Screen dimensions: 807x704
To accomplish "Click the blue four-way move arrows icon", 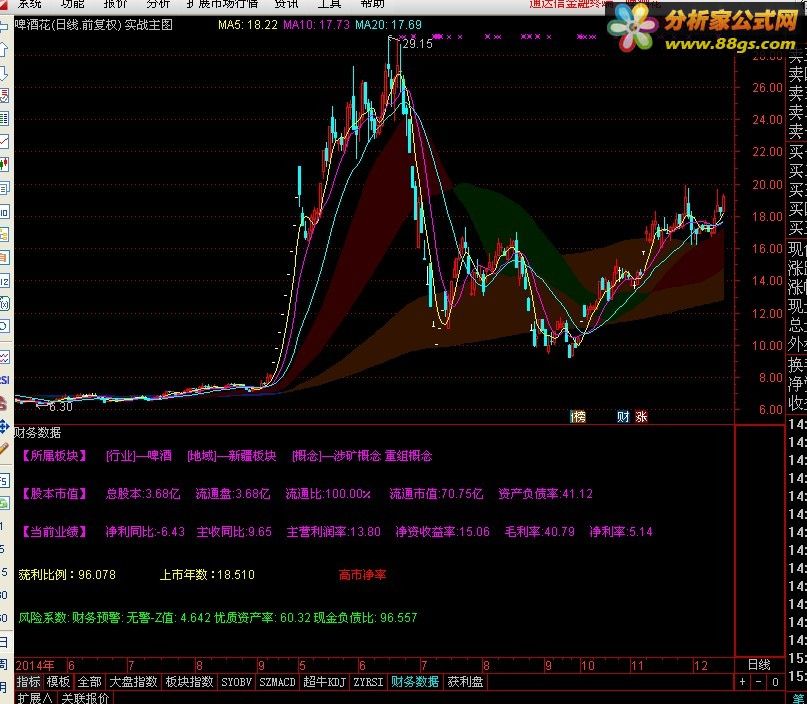I will (x=4, y=426).
